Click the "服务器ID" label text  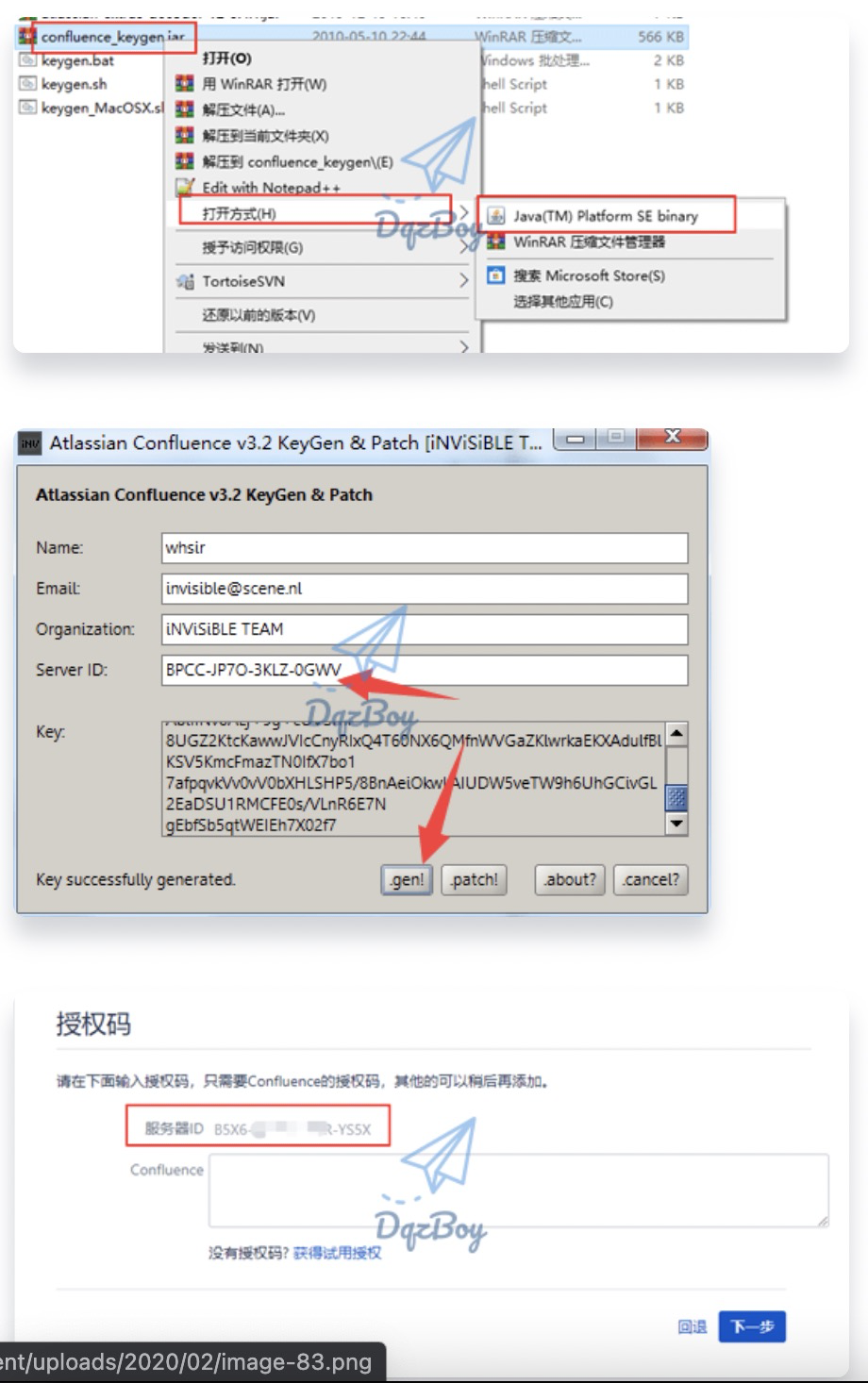click(174, 1128)
